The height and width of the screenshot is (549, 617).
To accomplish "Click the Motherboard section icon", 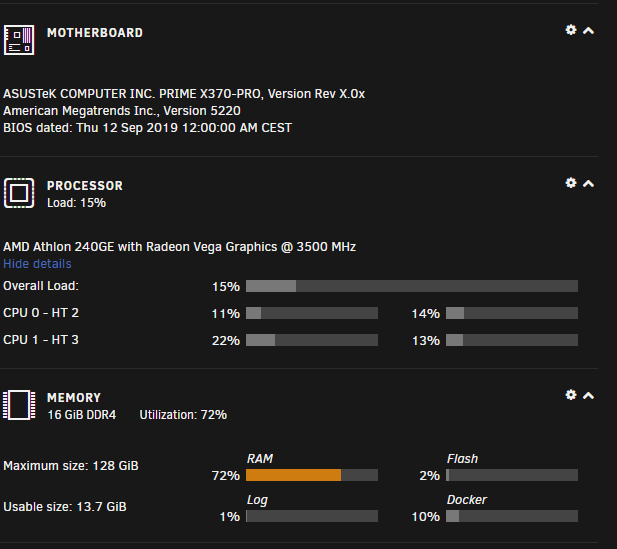I will (x=19, y=39).
